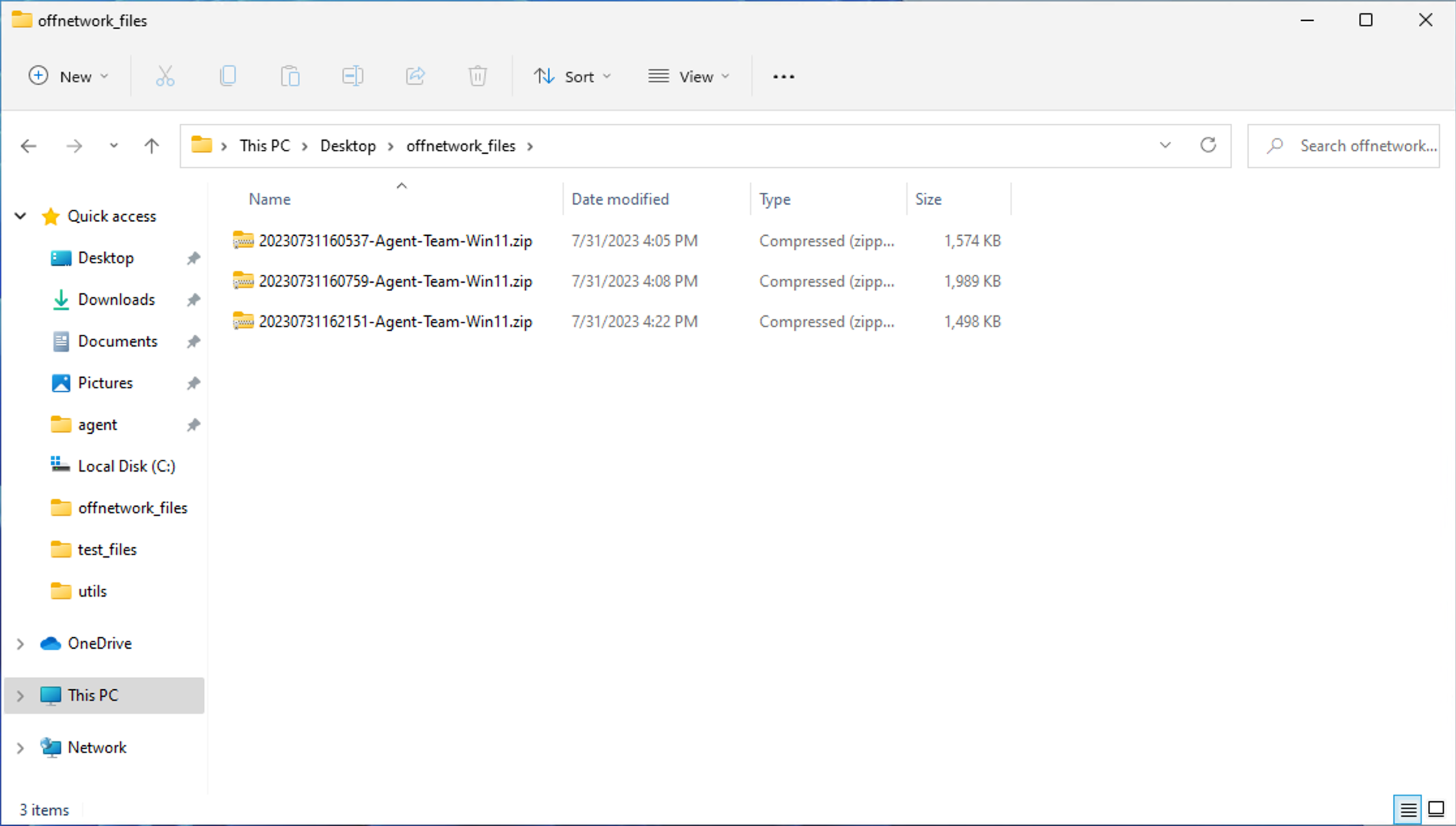Unpin the Documents folder from Quick access
The width and height of the screenshot is (1456, 826).
[x=193, y=341]
